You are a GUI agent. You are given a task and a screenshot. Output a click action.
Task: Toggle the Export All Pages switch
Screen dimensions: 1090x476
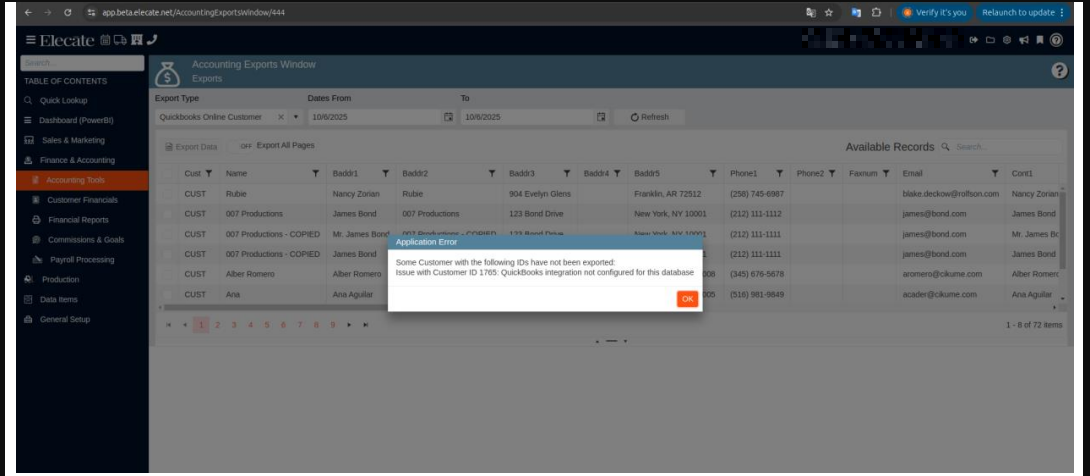pos(246,146)
